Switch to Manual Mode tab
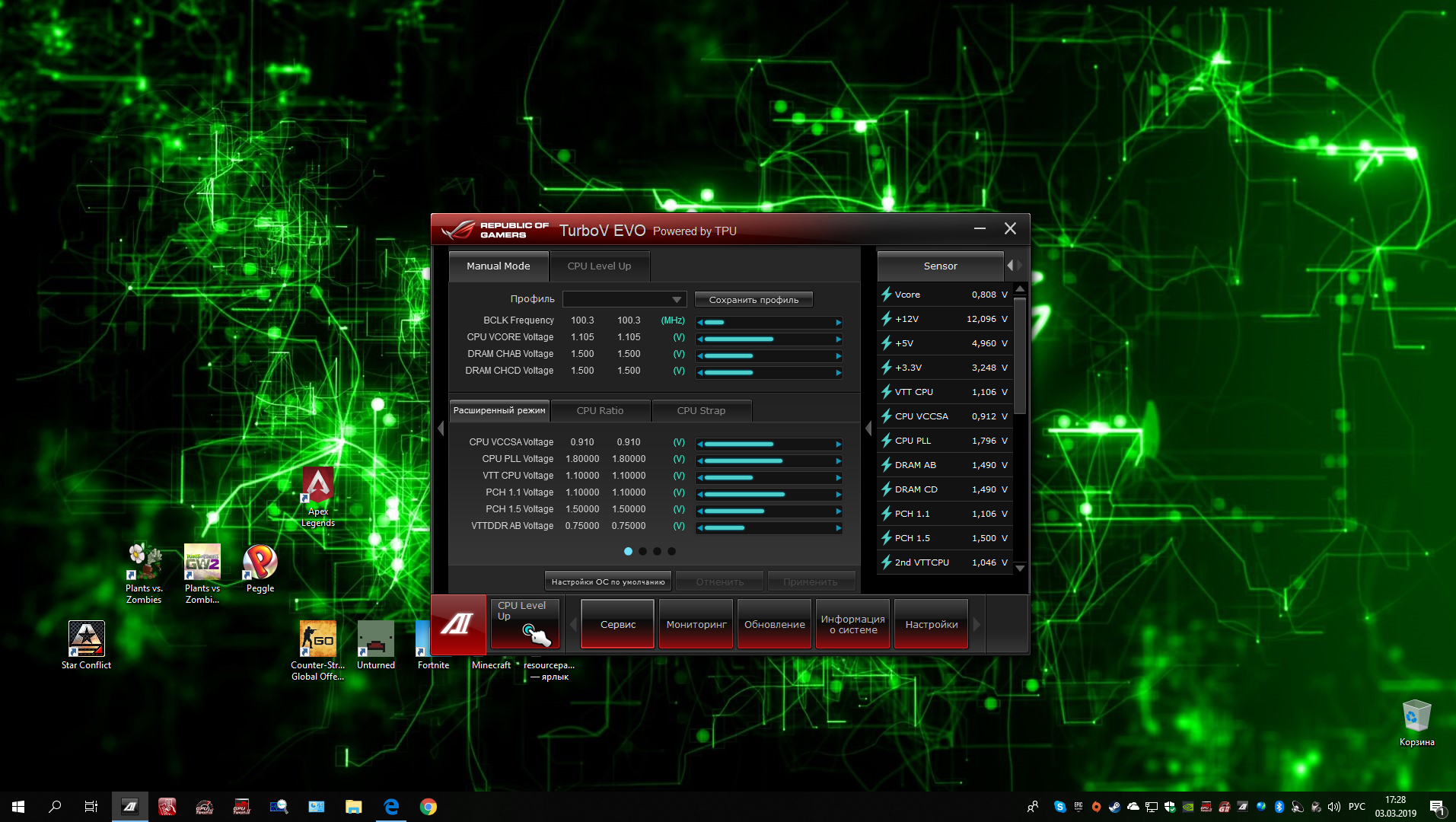 499,266
